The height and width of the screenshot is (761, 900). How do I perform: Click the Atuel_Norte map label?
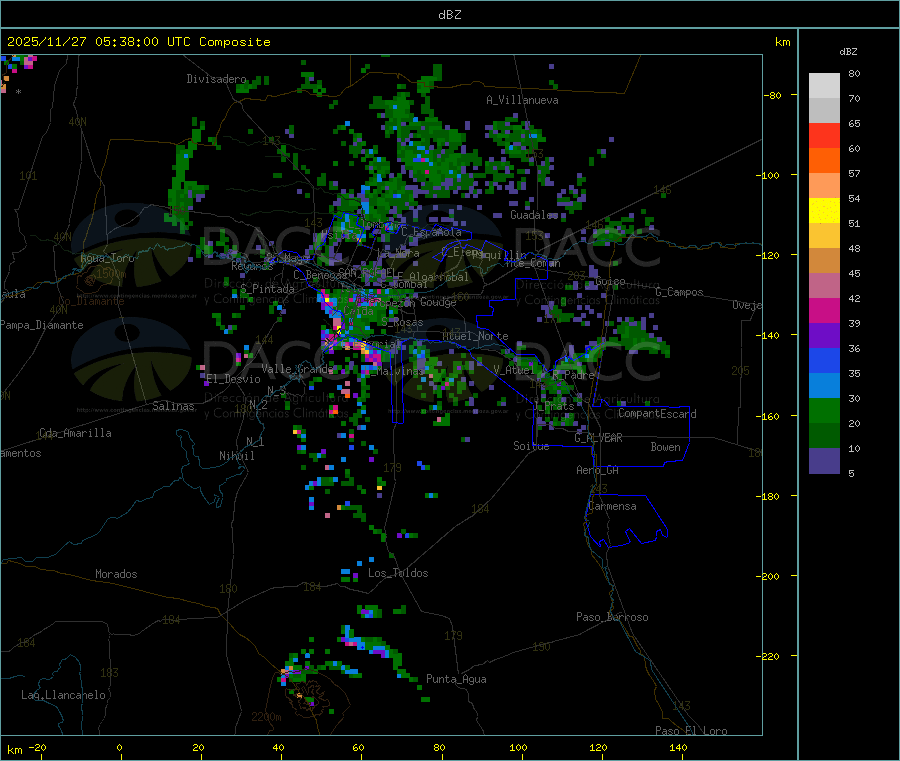475,336
